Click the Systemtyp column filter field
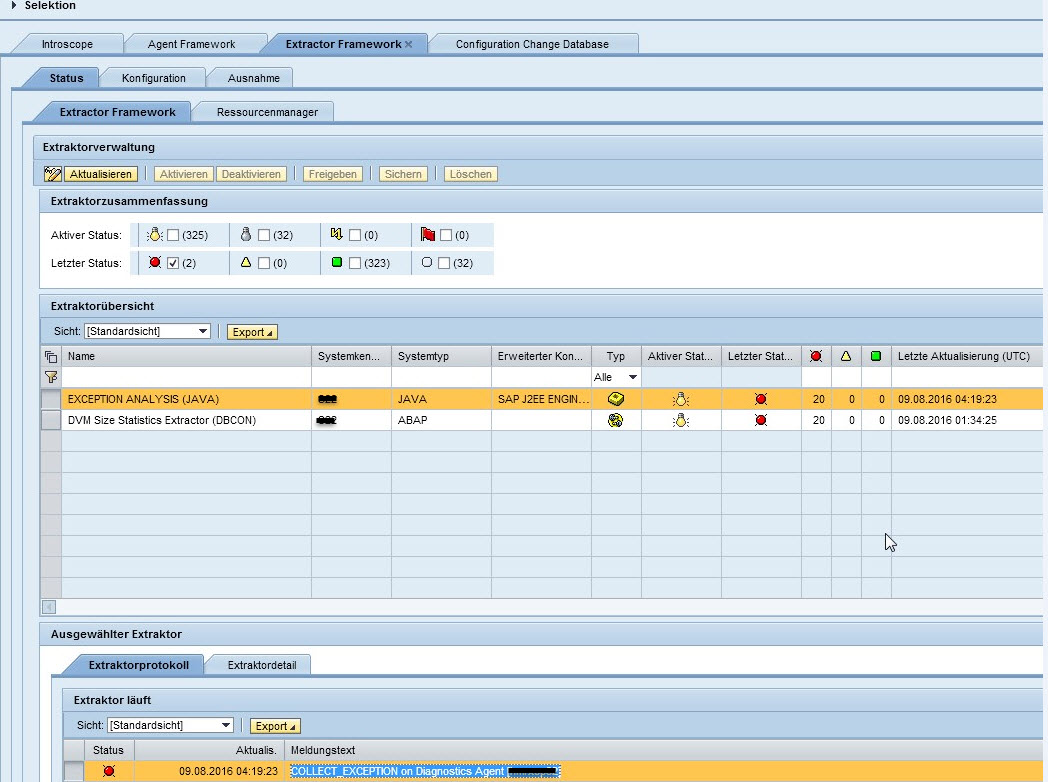The height and width of the screenshot is (782, 1048). coord(441,377)
